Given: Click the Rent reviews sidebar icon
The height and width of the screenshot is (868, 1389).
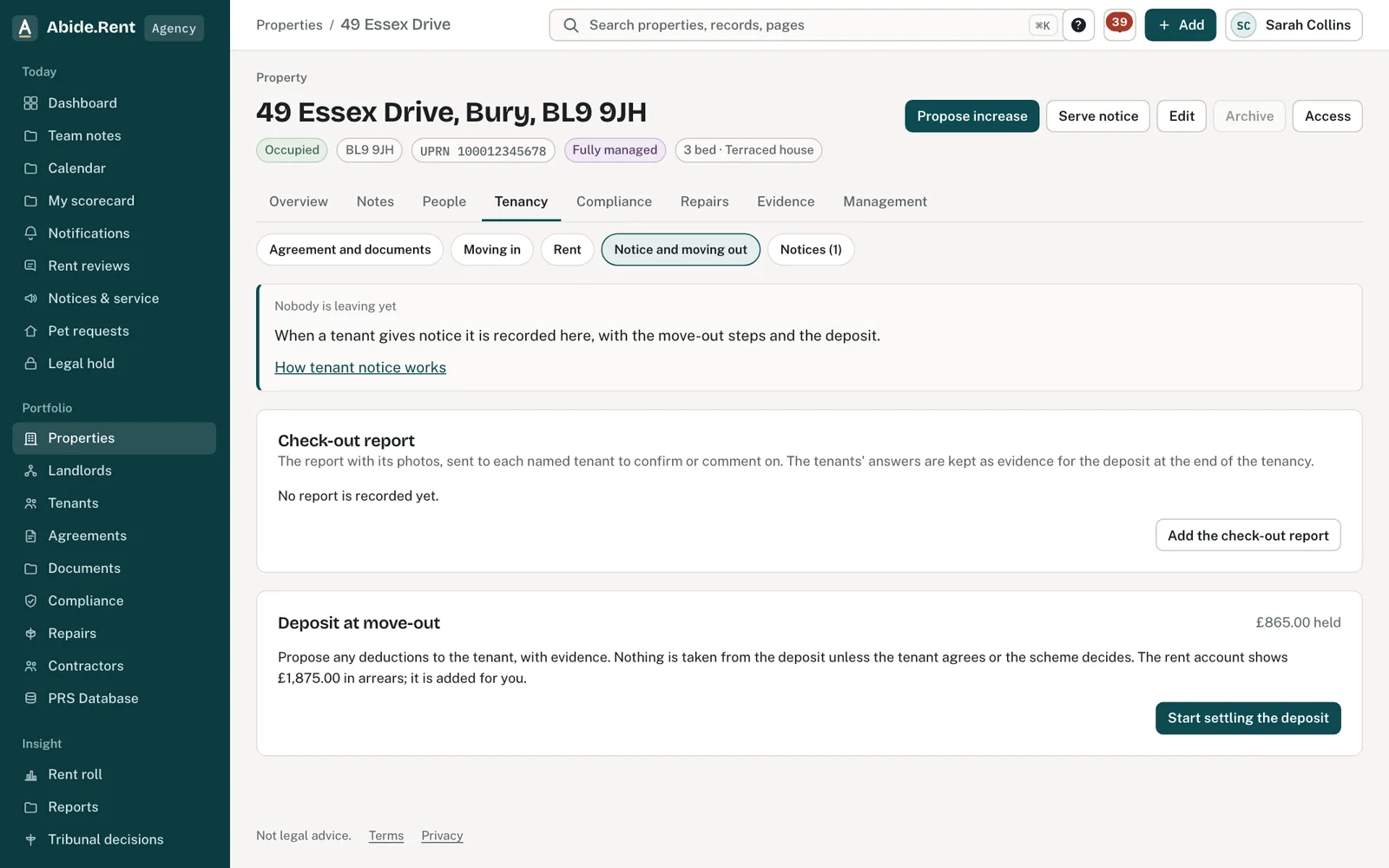Looking at the screenshot, I should [x=30, y=266].
